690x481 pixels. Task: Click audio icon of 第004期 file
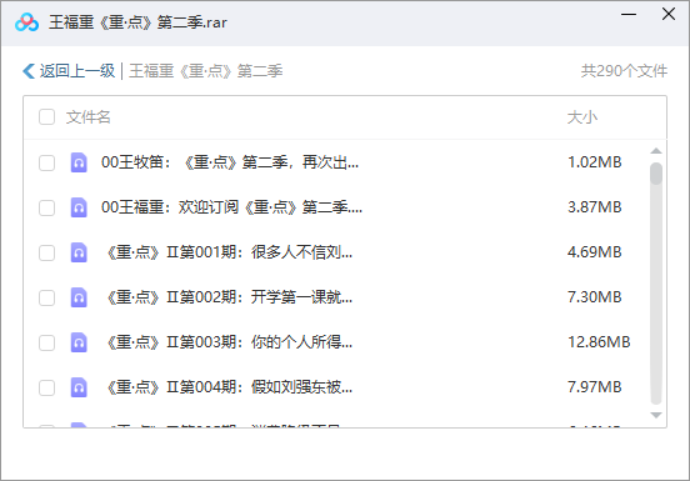(79, 388)
